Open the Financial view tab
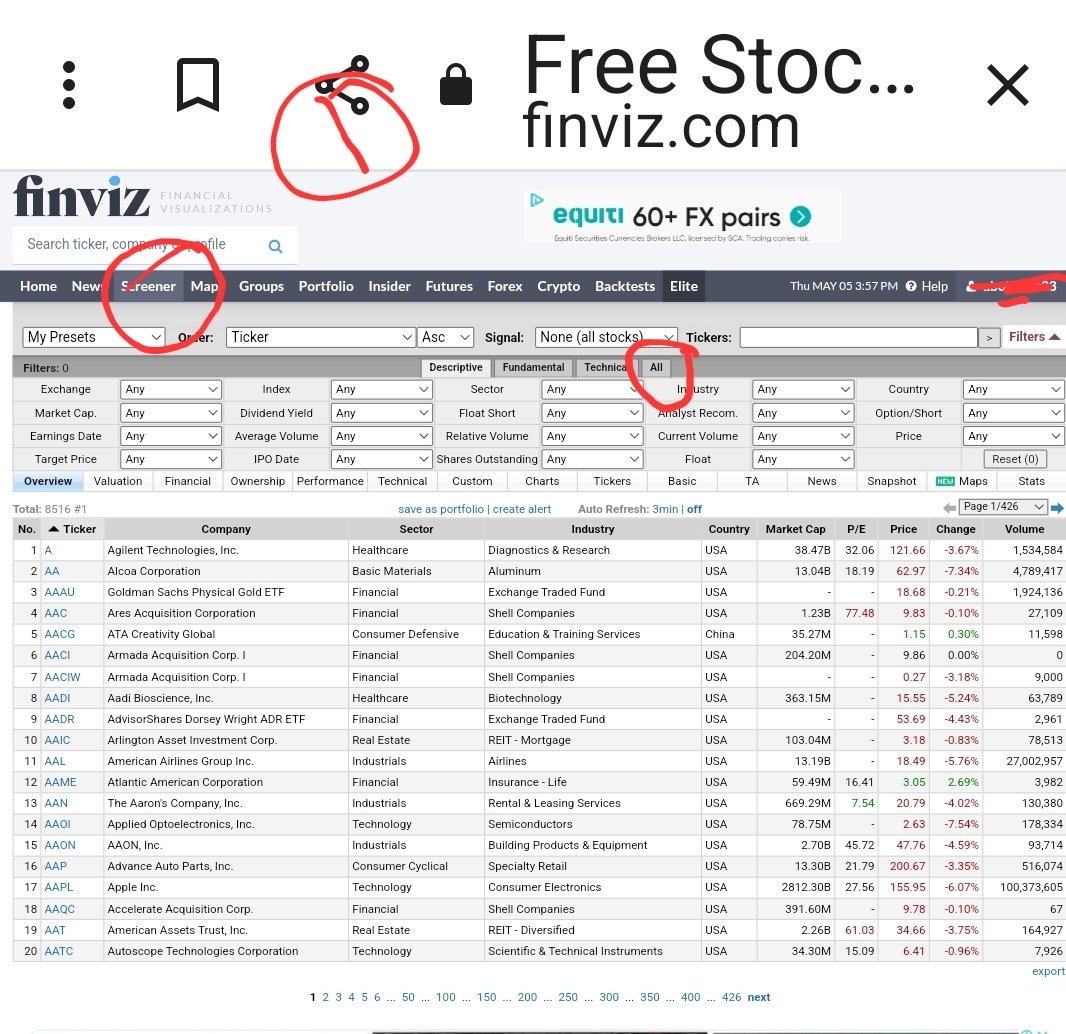 click(x=188, y=481)
